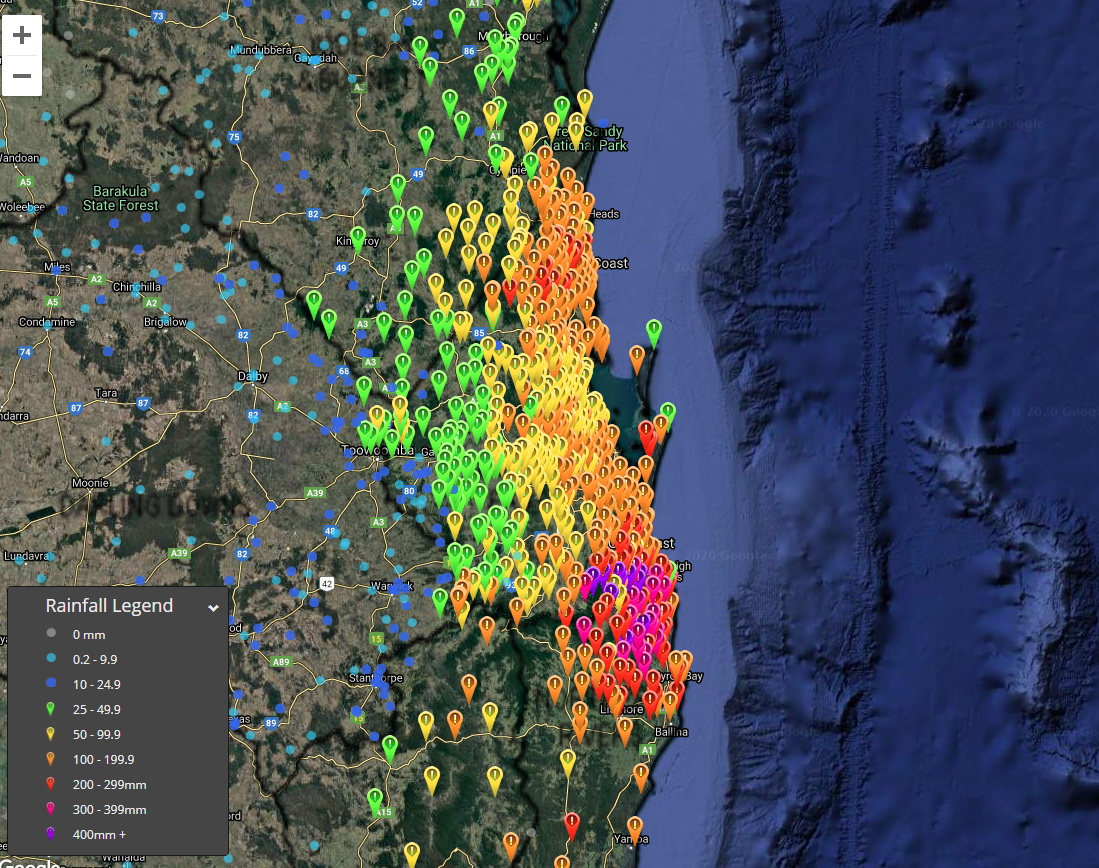Click the Rainfall Legend title
This screenshot has width=1099, height=868.
tap(109, 606)
